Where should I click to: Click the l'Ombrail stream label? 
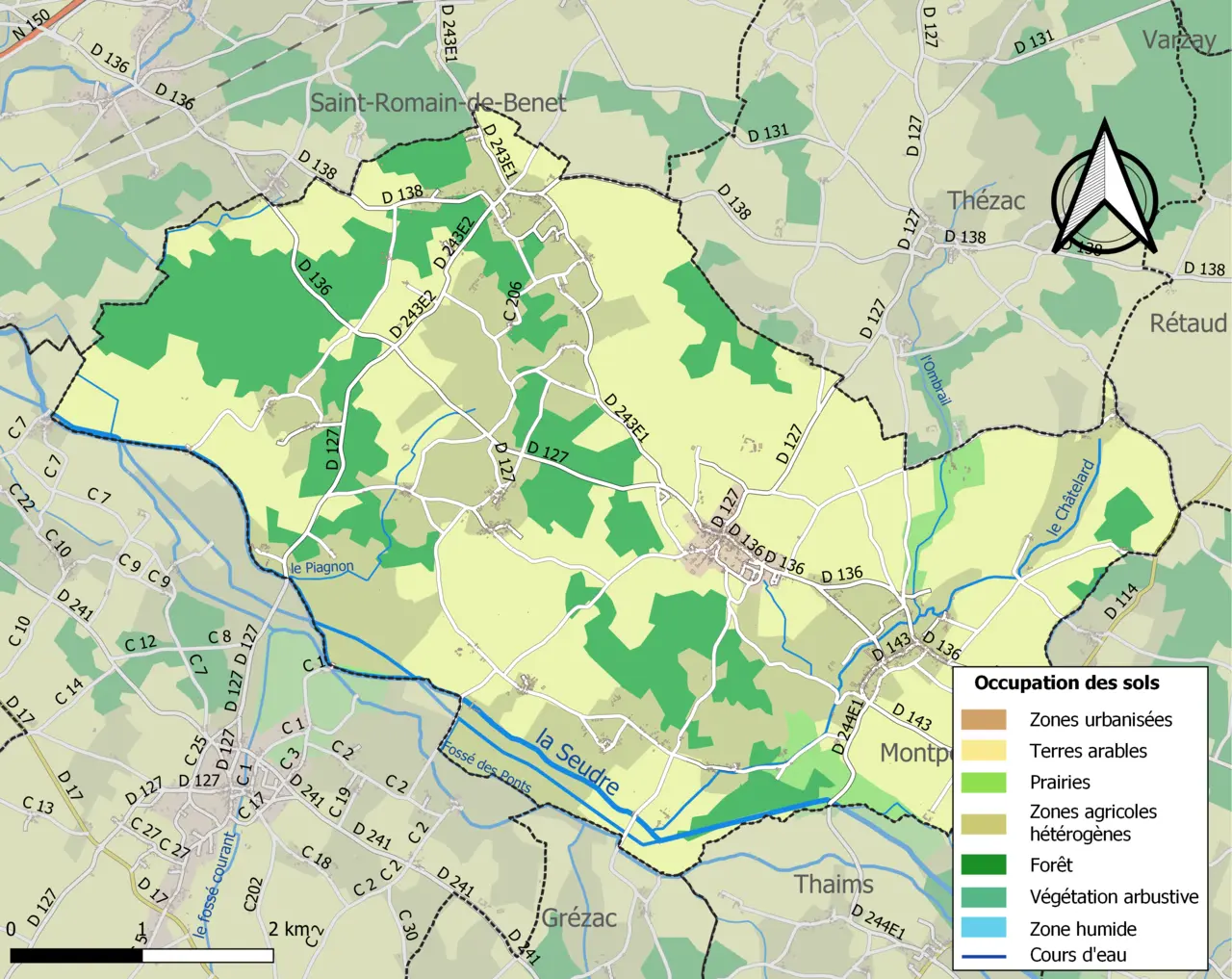[x=936, y=380]
